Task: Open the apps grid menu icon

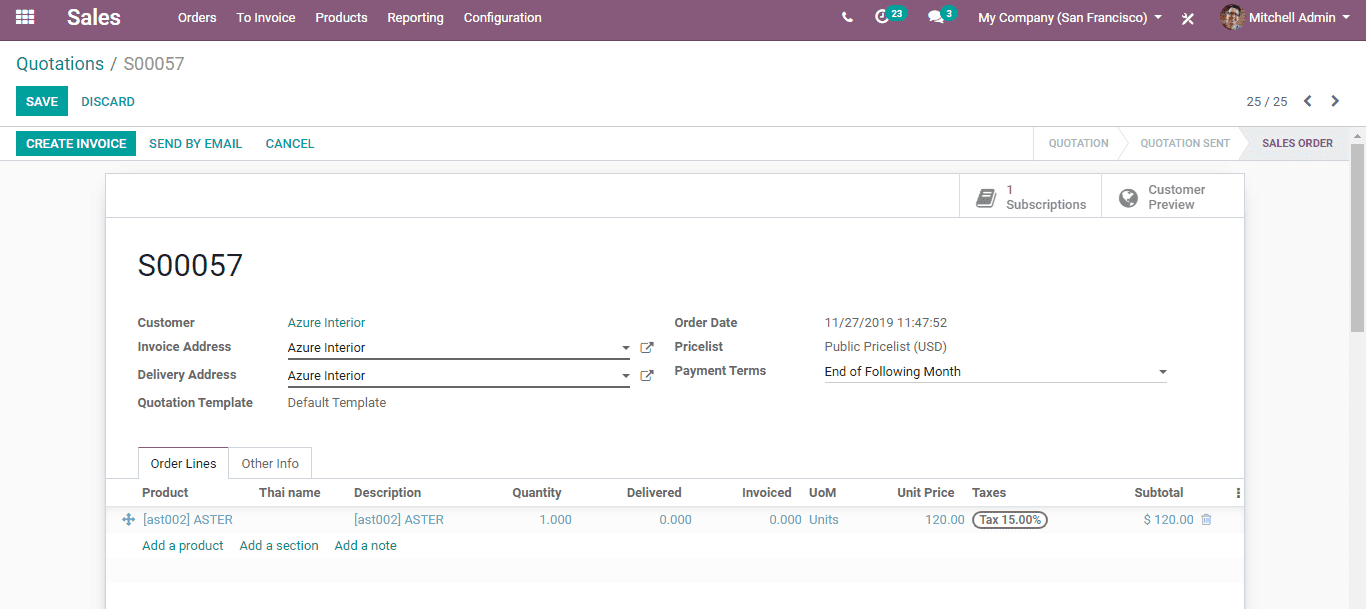Action: tap(25, 17)
